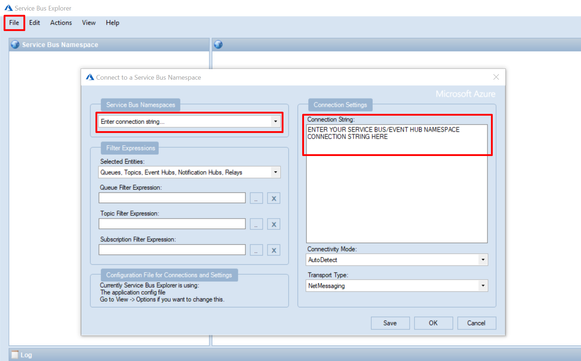Clear the Topic Filter Expression with X
Image resolution: width=581 pixels, height=361 pixels.
274,224
